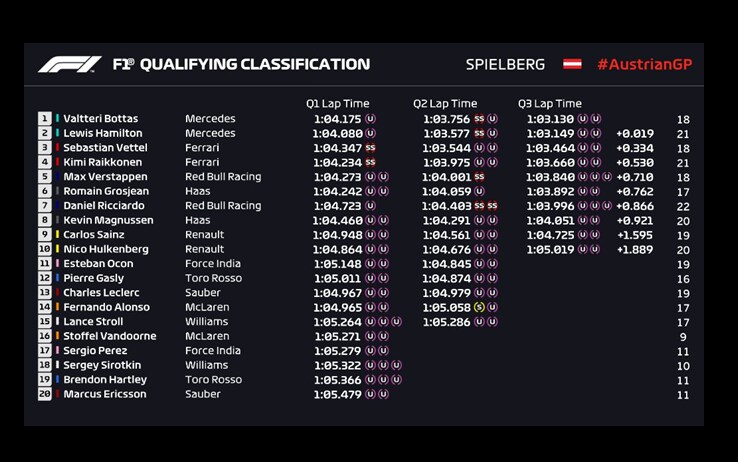Click the position 1 number box

(x=45, y=119)
